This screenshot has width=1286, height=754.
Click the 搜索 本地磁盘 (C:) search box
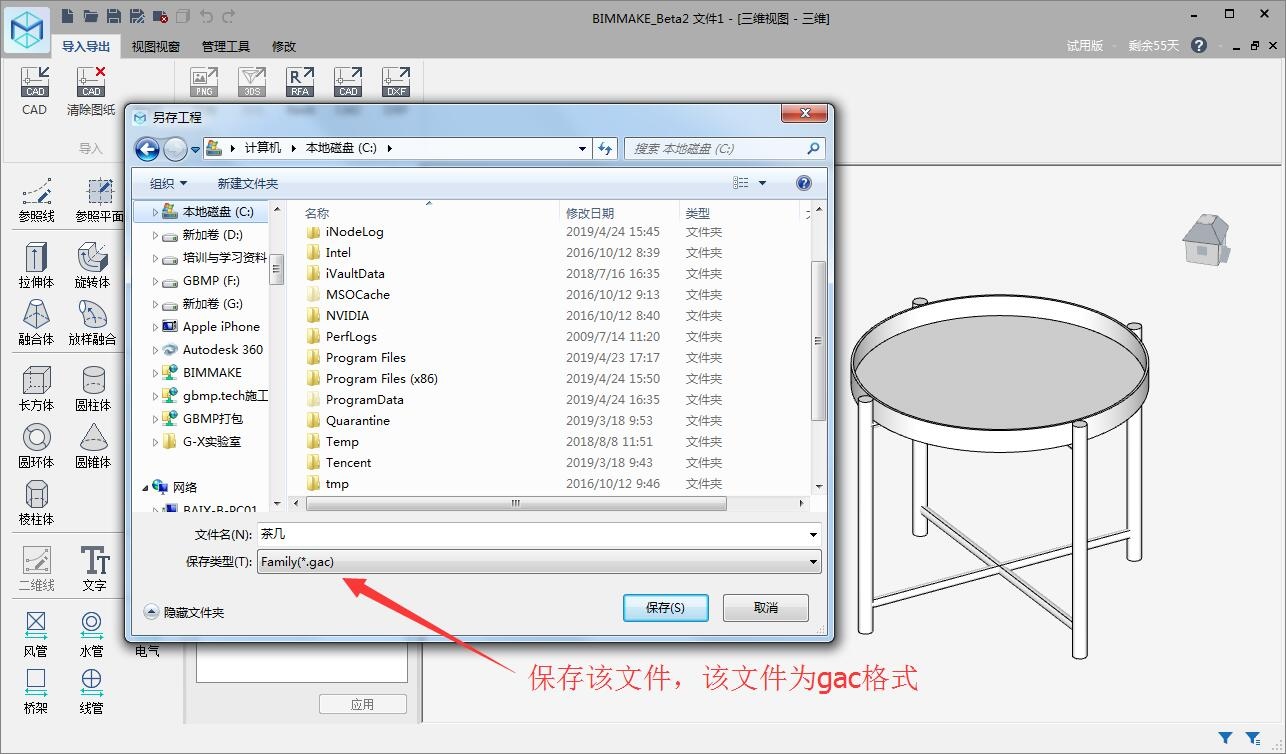coord(725,148)
